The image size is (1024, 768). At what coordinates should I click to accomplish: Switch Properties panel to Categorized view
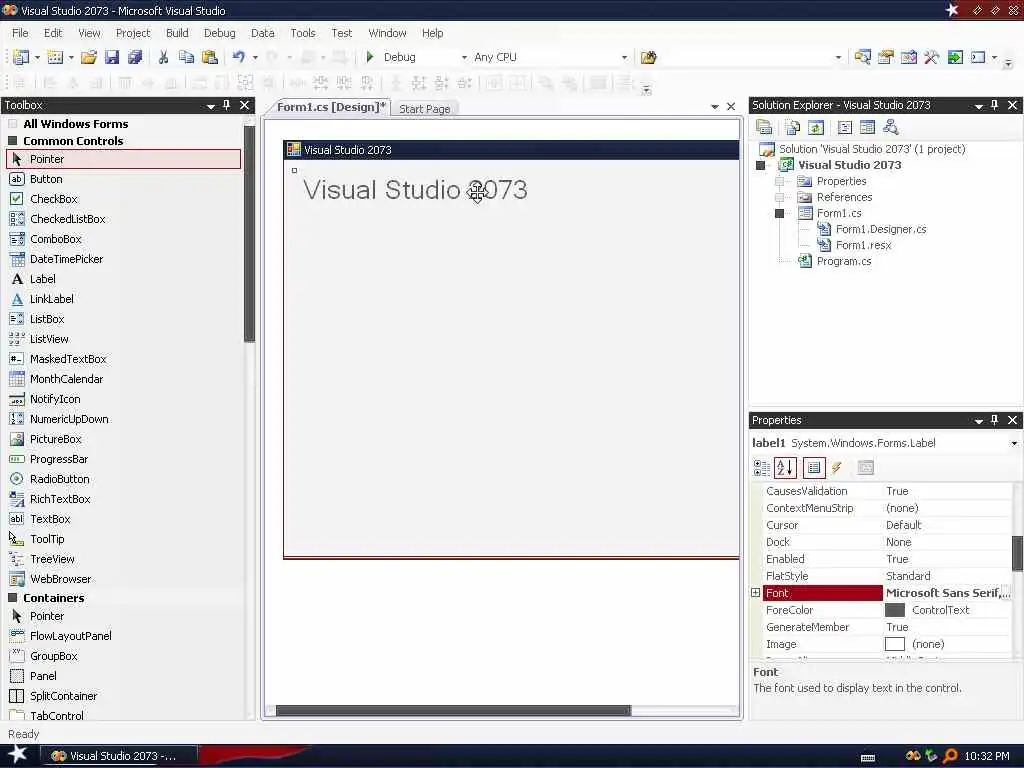761,468
